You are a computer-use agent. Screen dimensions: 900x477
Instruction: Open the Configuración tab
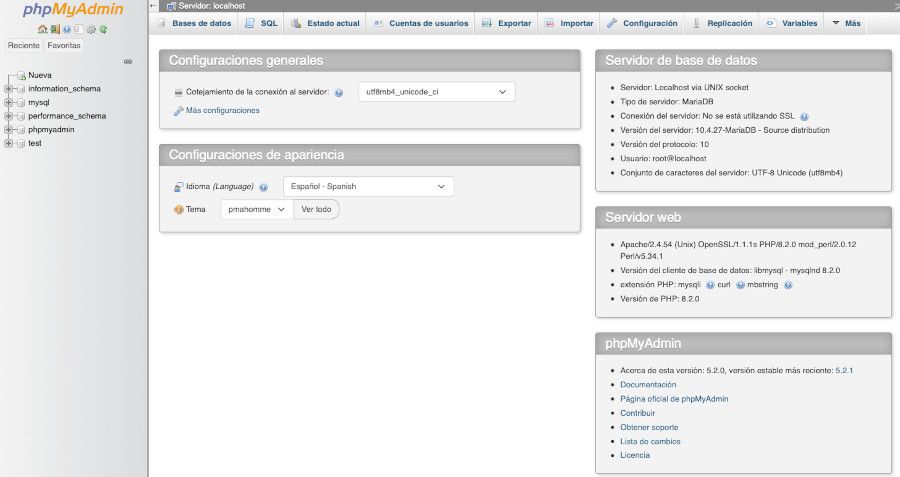642,24
